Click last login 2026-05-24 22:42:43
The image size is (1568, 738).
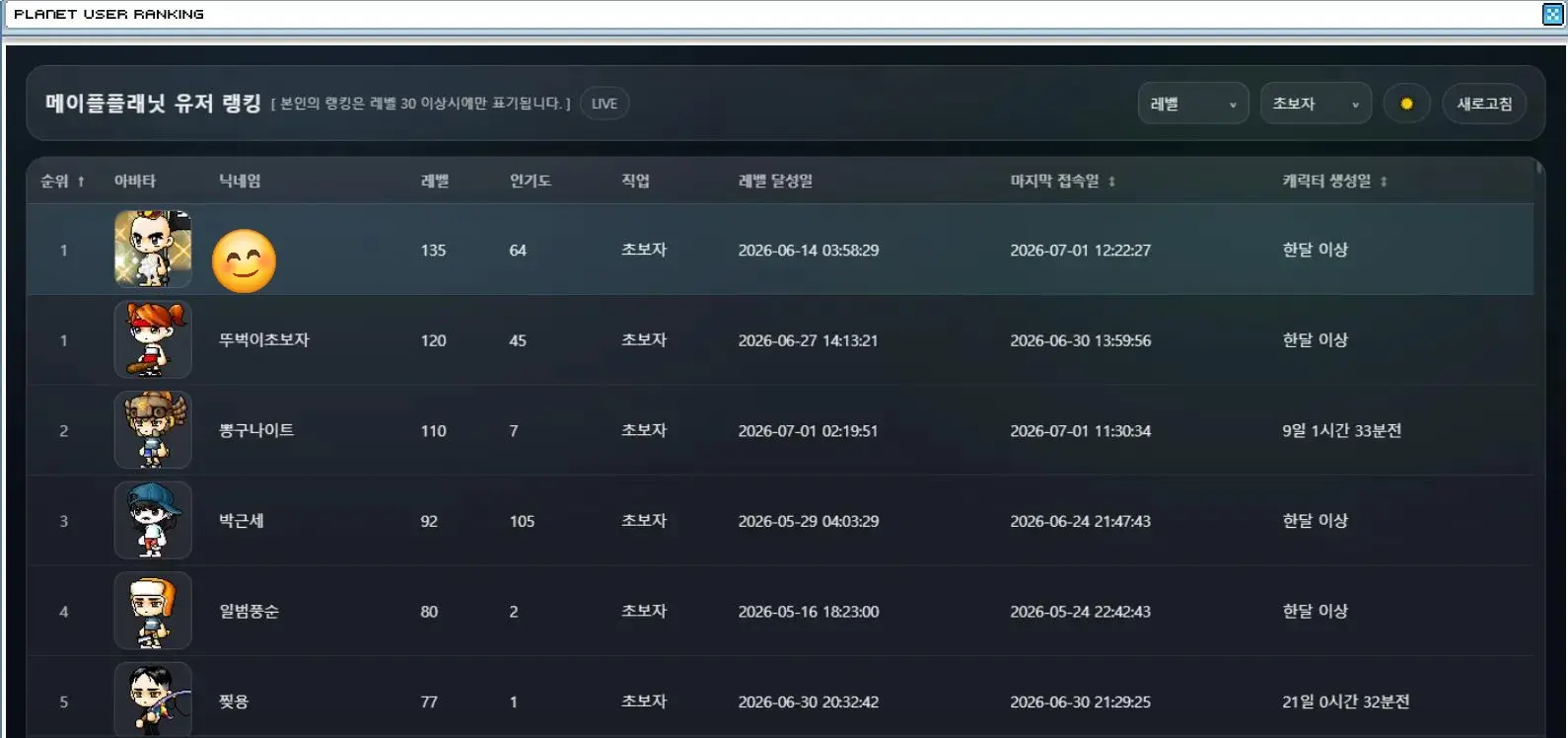point(1081,612)
